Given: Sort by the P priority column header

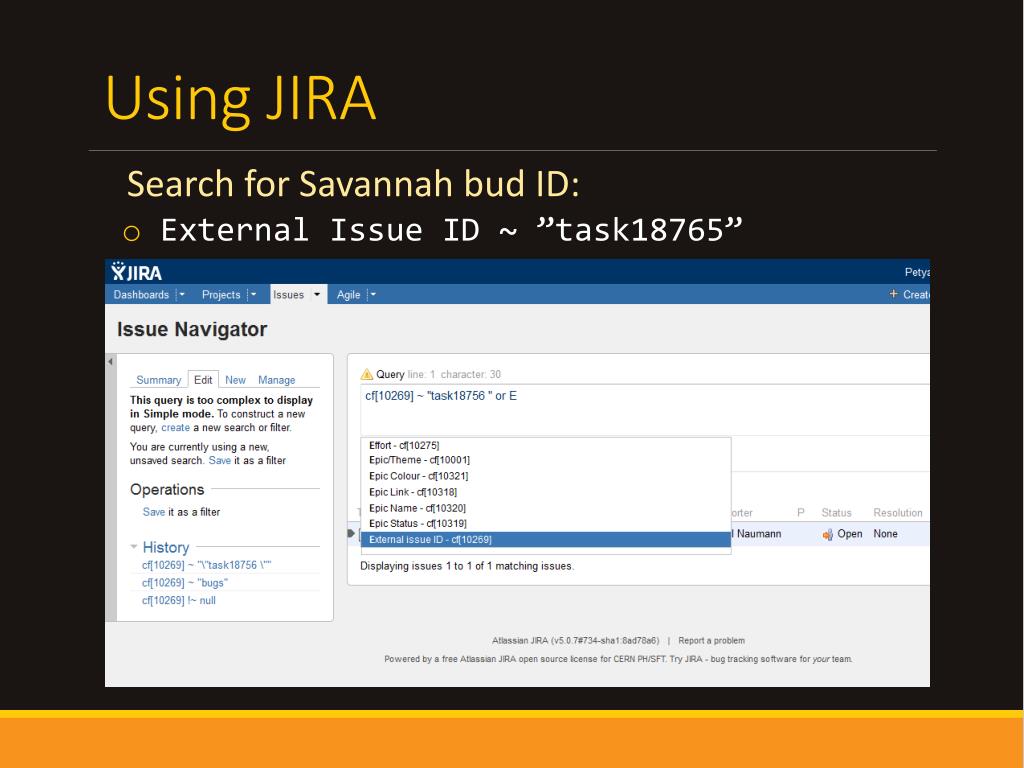Looking at the screenshot, I should coord(801,513).
